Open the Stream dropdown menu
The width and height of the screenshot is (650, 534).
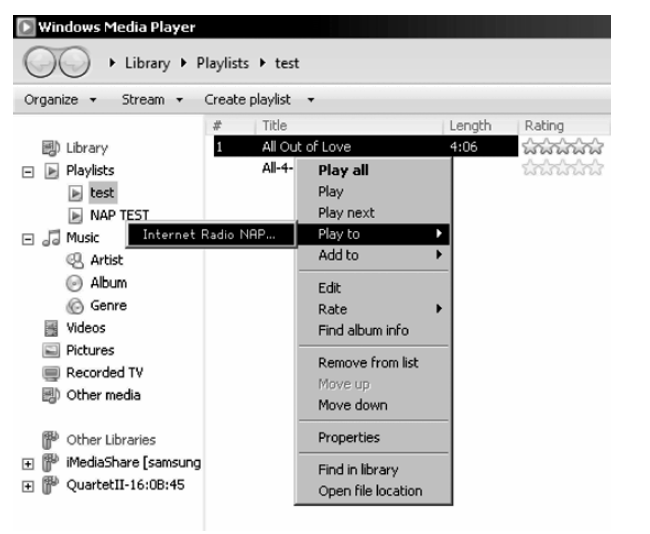[x=152, y=100]
